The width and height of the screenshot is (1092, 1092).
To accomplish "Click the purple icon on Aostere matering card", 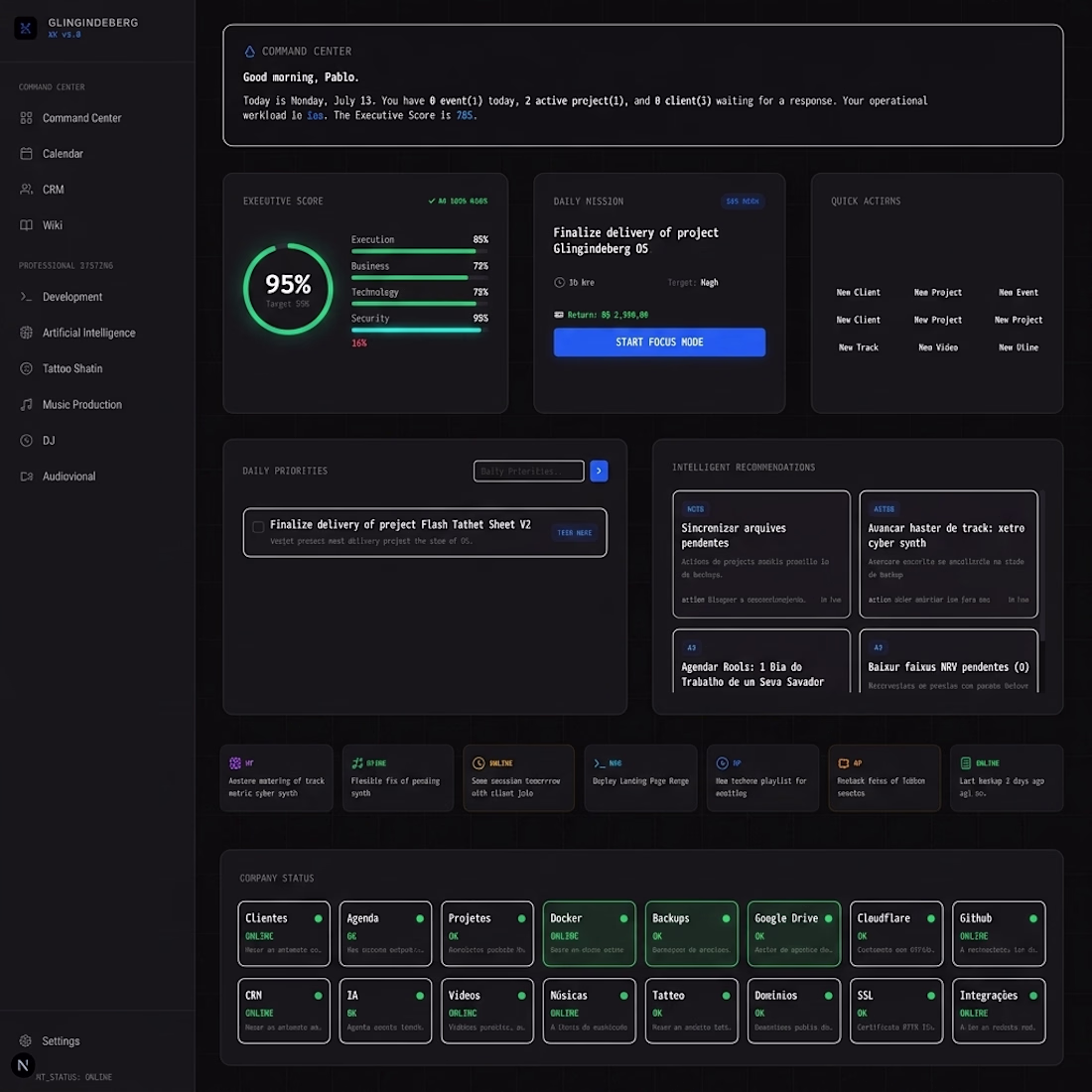I will [x=235, y=763].
